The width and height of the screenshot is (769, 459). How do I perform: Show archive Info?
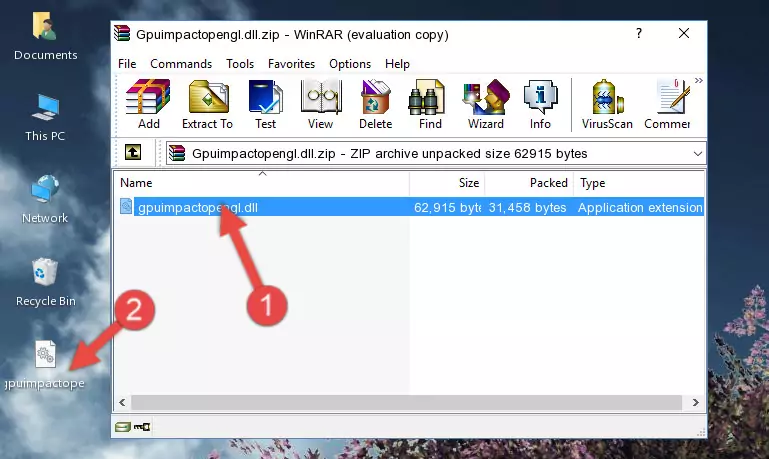540,104
